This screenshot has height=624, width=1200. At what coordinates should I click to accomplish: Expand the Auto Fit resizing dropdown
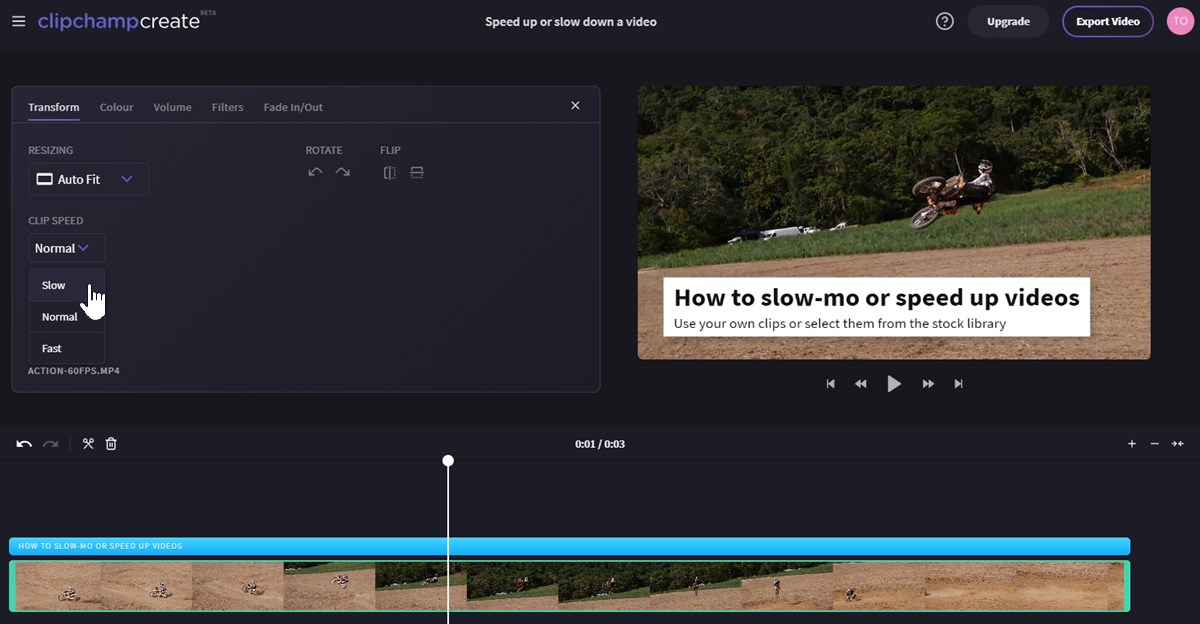tap(88, 178)
